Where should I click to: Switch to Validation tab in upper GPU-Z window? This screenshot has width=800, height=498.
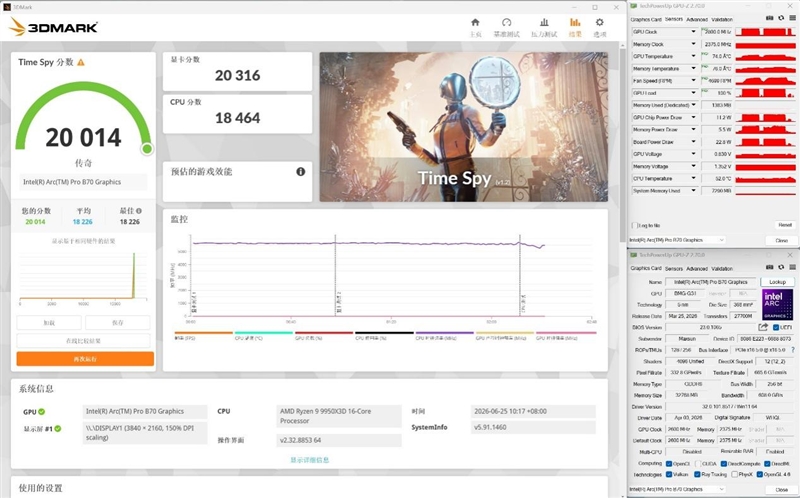722,19
